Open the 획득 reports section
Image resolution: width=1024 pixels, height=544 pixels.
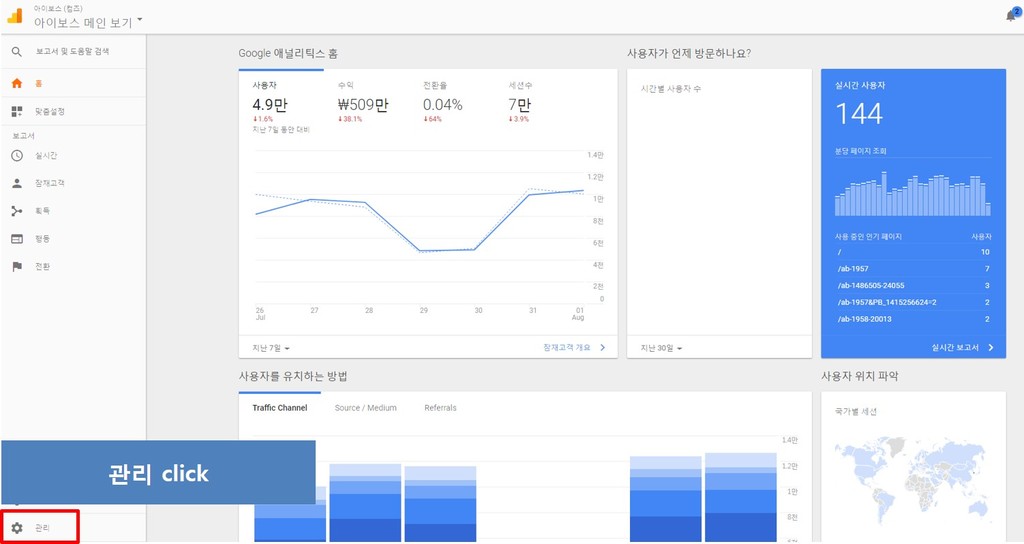click(x=42, y=211)
